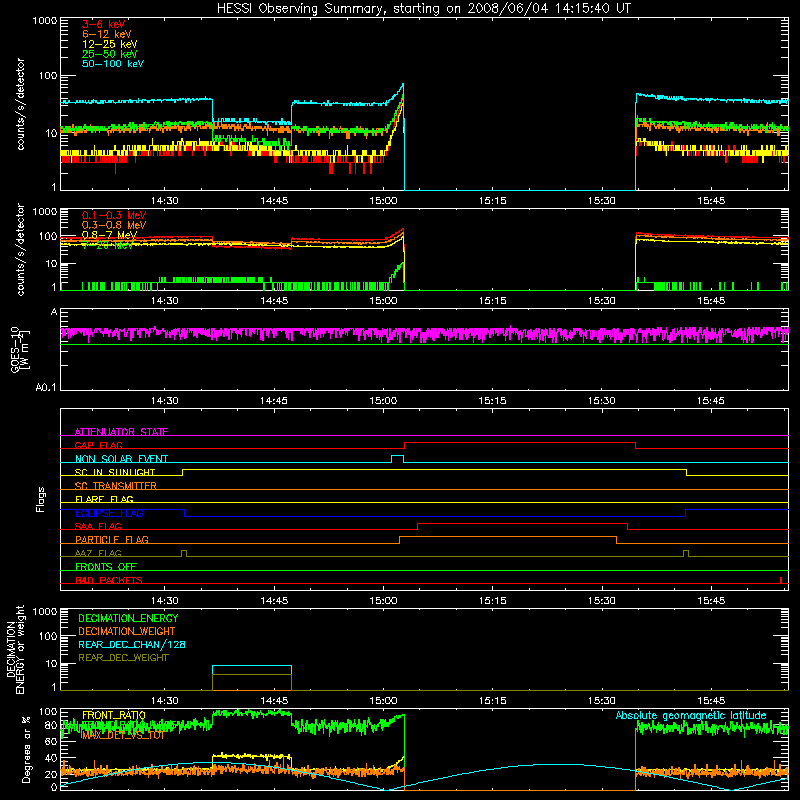
Task: Click the A0.1 tick label on GOES panel
Action: [46, 388]
